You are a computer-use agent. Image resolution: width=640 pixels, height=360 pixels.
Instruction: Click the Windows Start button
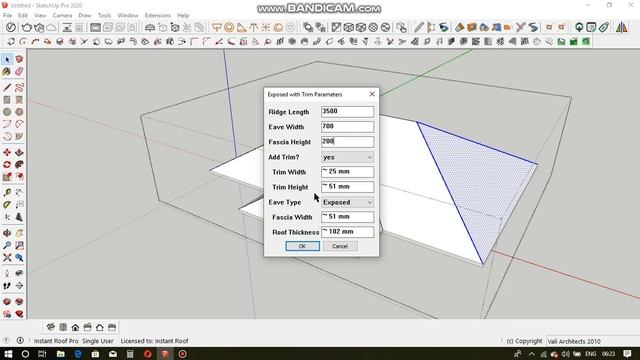tap(8, 354)
